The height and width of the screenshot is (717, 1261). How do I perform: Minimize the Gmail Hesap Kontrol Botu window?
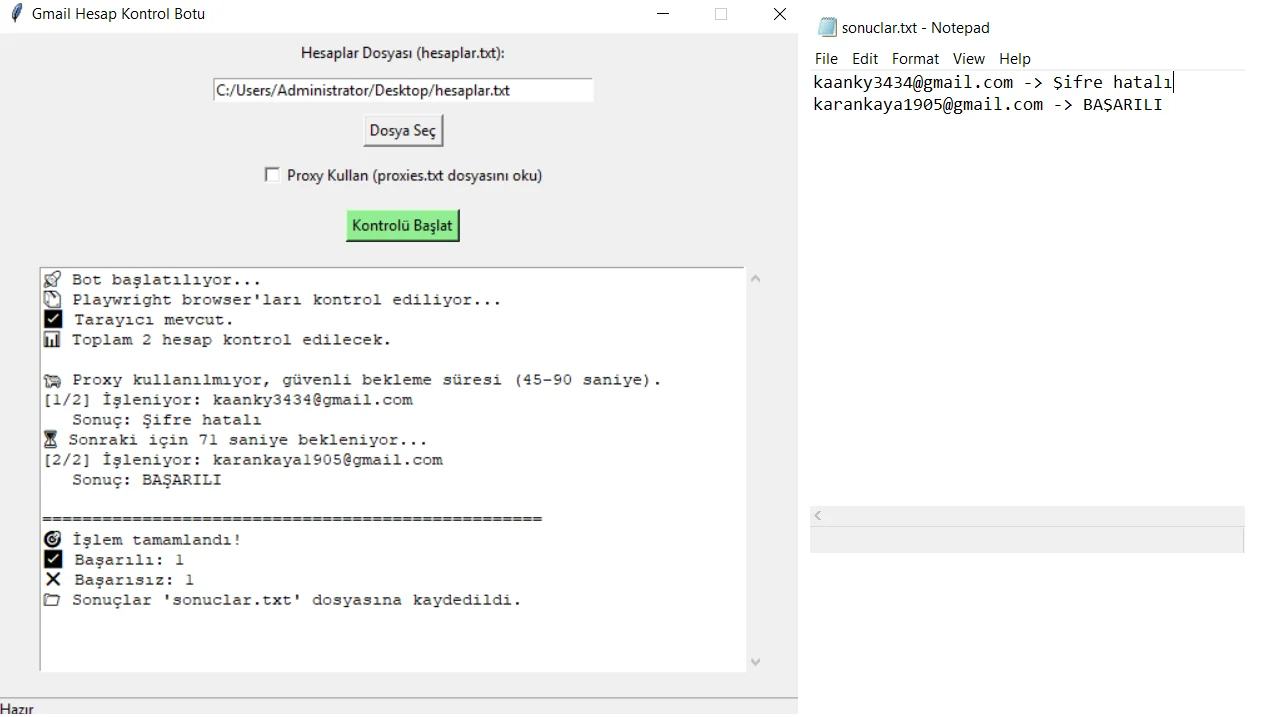pyautogui.click(x=663, y=14)
